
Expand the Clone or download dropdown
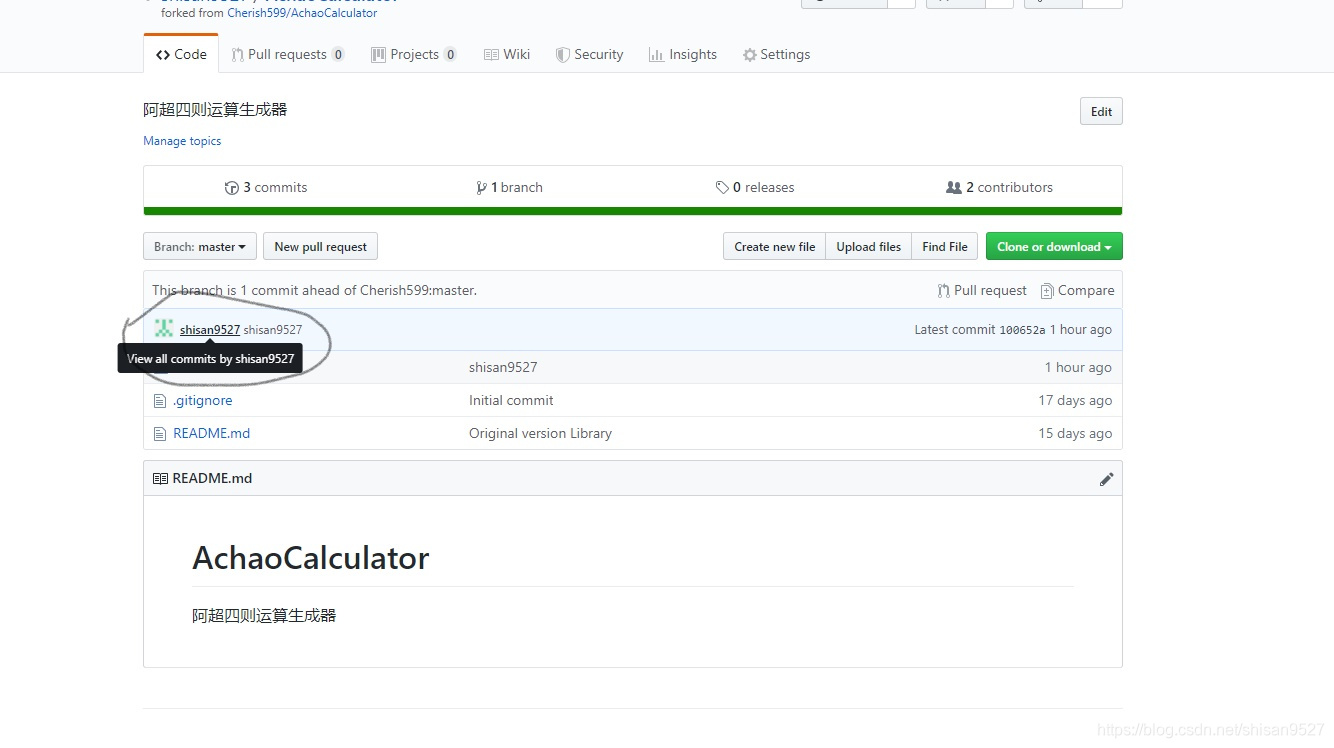(1054, 246)
